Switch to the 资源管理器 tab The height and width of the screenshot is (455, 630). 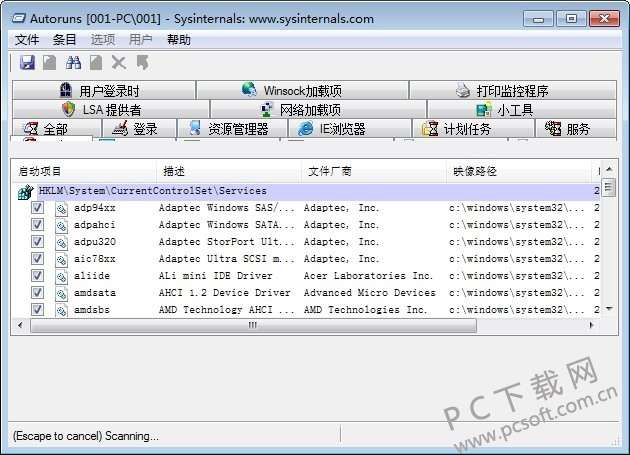point(233,129)
